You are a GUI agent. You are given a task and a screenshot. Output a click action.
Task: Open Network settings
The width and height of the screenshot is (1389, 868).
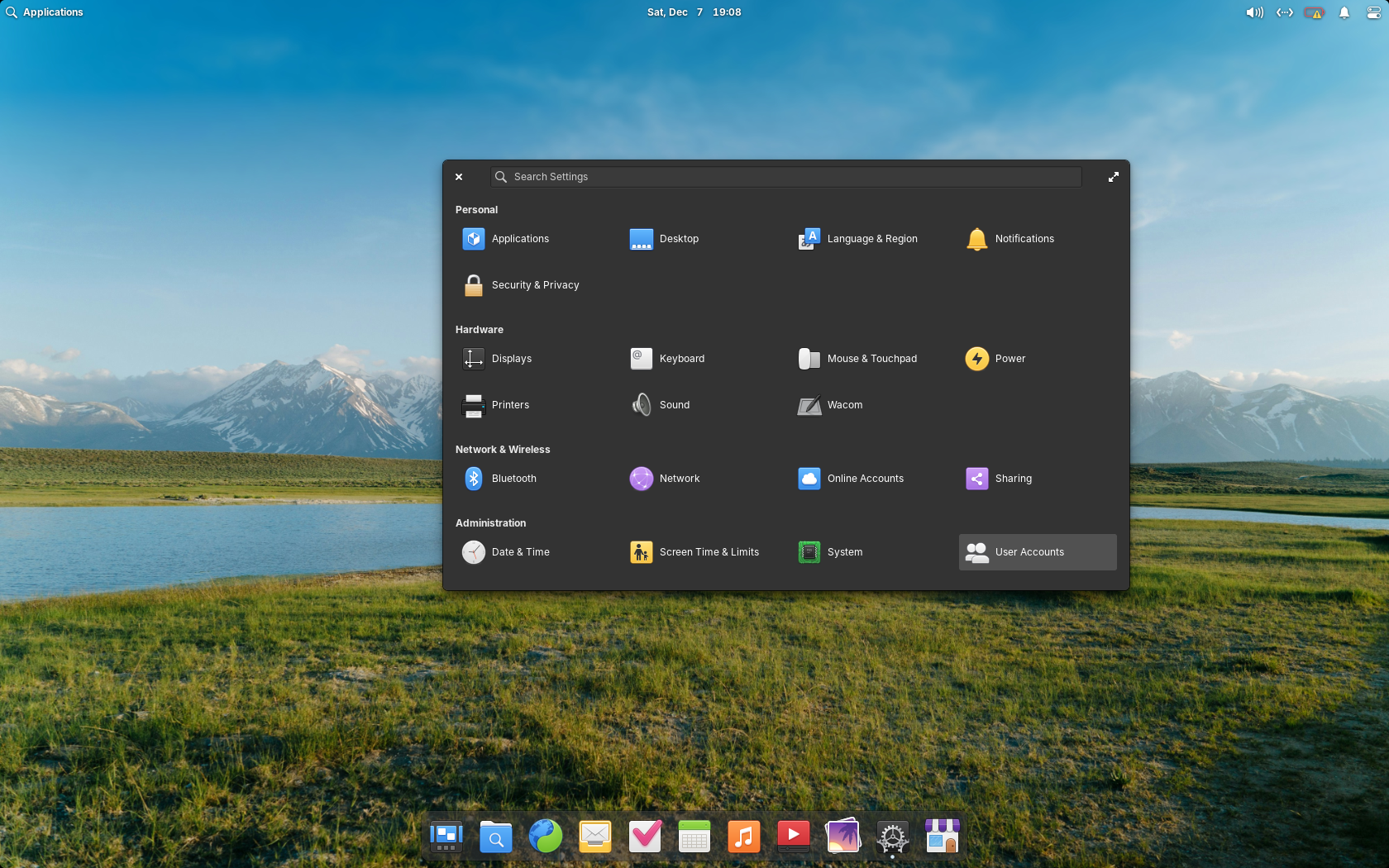[702, 479]
